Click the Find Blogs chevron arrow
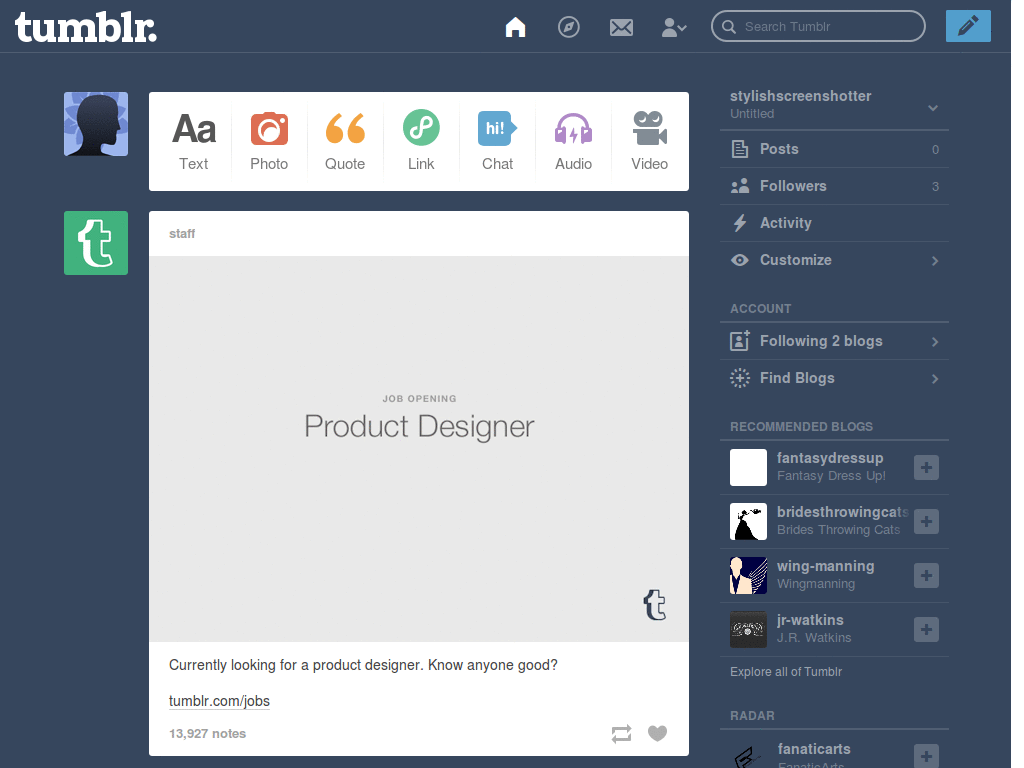This screenshot has width=1024, height=768. coord(935,379)
